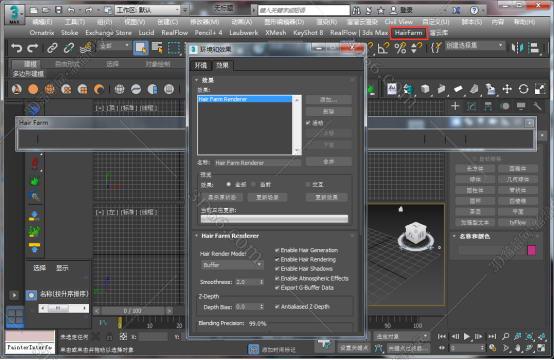554x360 pixels.
Task: Switch to the second tab in effects dialog
Action: click(x=222, y=65)
